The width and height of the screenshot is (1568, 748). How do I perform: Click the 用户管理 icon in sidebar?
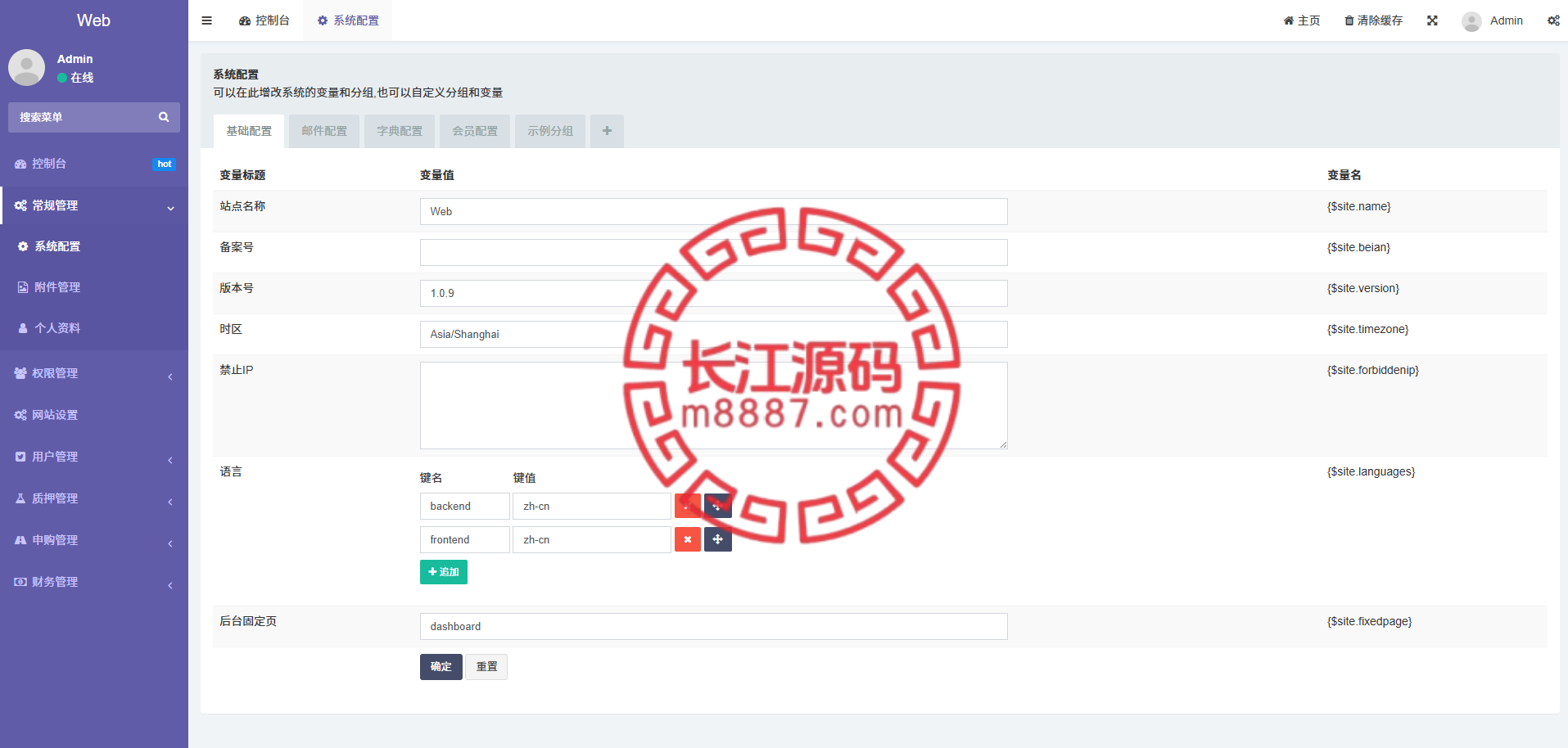[20, 457]
